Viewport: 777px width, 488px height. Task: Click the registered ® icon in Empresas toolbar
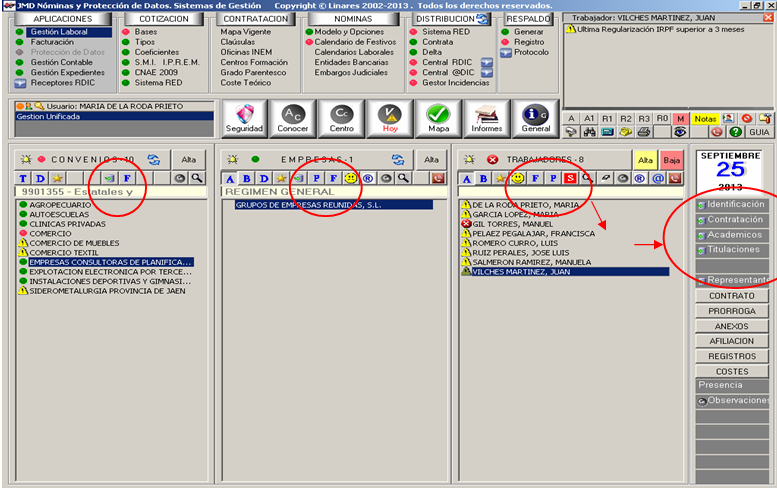click(x=368, y=178)
